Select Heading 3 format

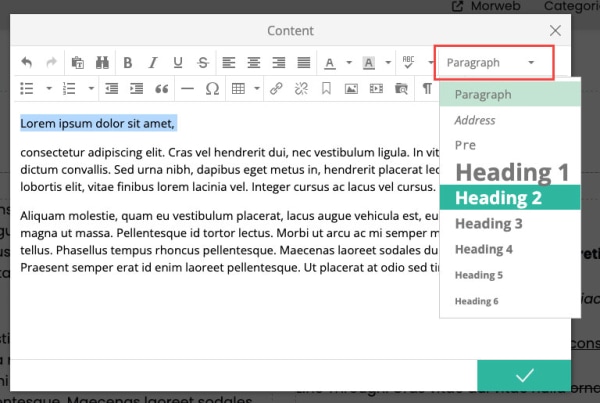click(510, 224)
